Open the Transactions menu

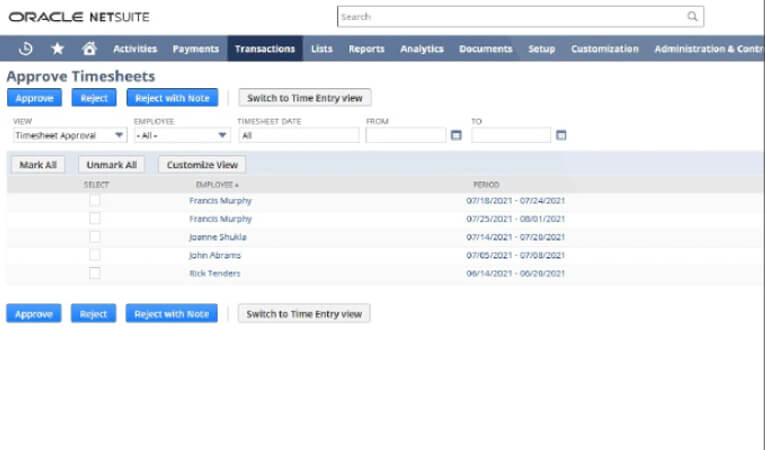(x=264, y=48)
